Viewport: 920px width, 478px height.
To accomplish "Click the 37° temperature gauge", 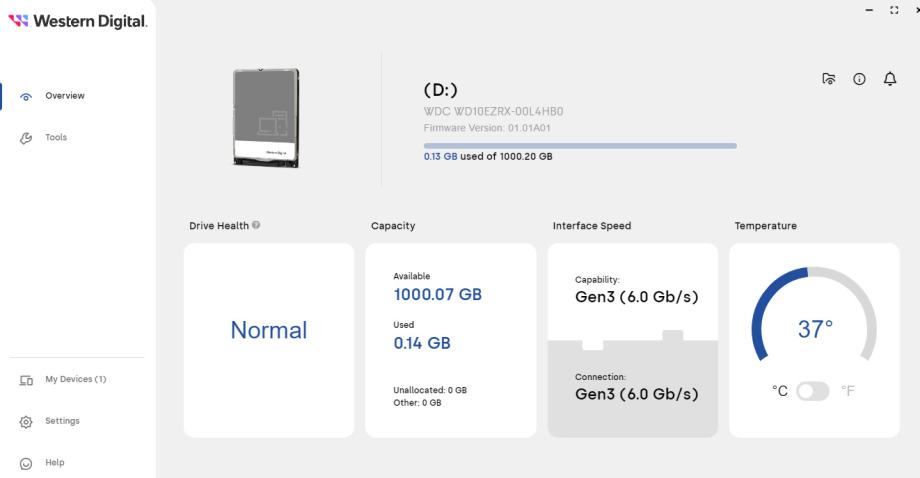I will pos(814,317).
